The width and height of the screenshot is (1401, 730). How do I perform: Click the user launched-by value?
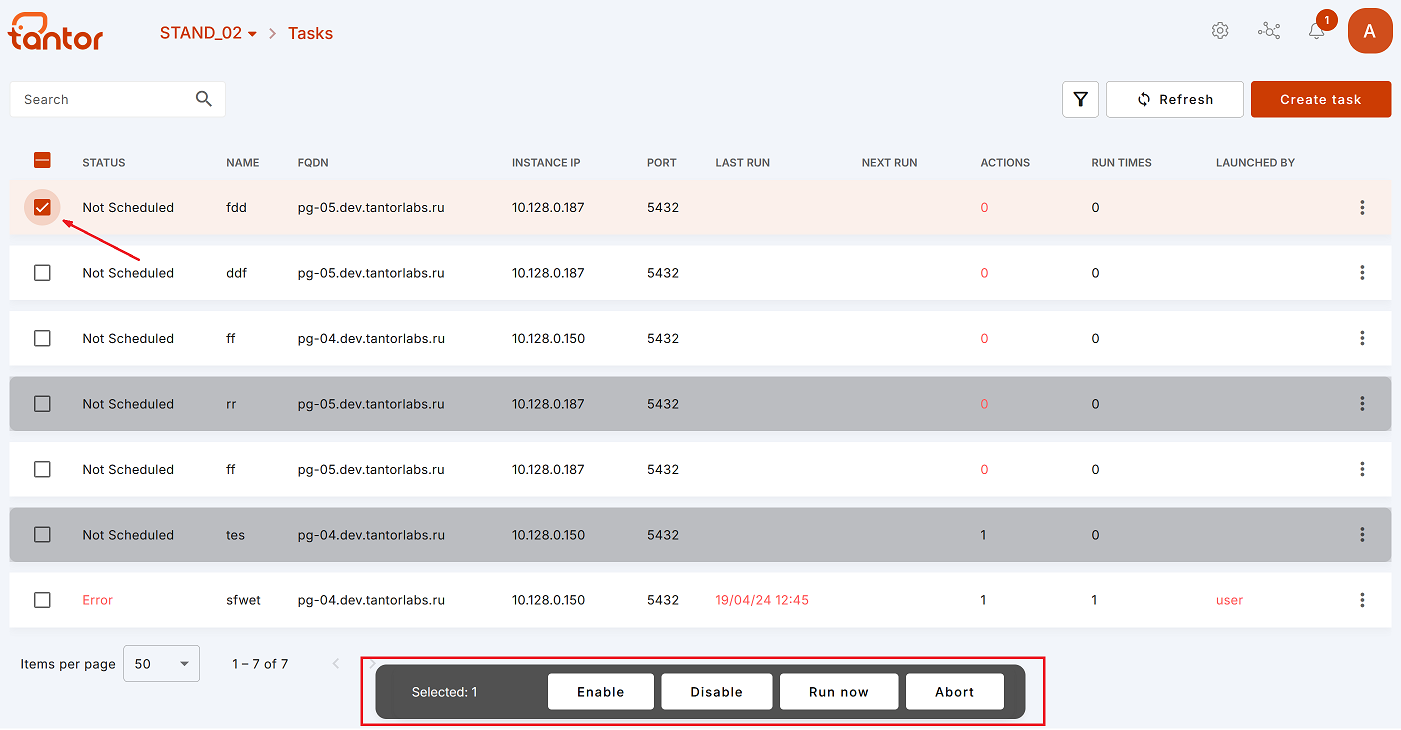pos(1230,600)
